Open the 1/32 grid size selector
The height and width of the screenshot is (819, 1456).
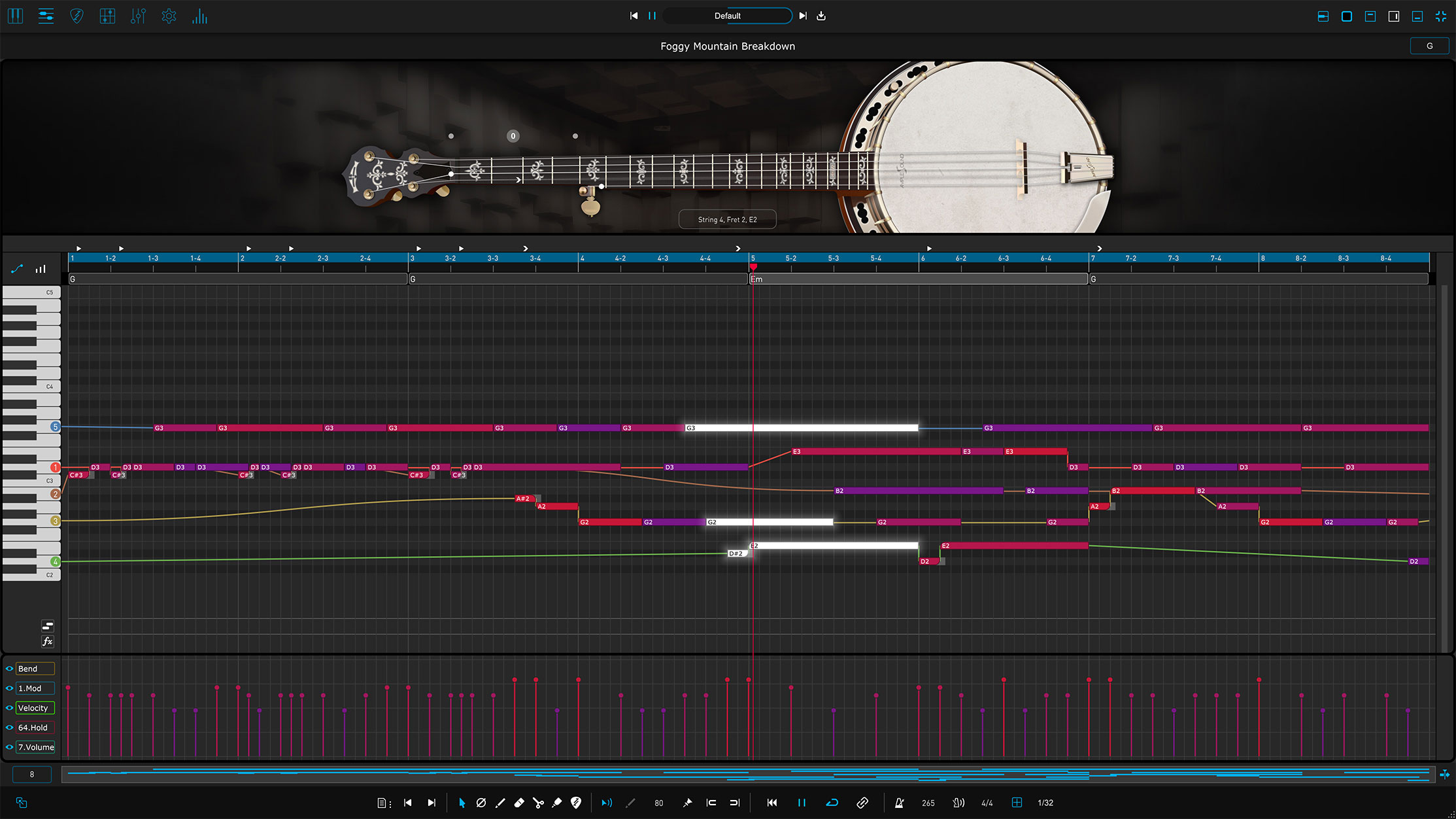[1045, 803]
